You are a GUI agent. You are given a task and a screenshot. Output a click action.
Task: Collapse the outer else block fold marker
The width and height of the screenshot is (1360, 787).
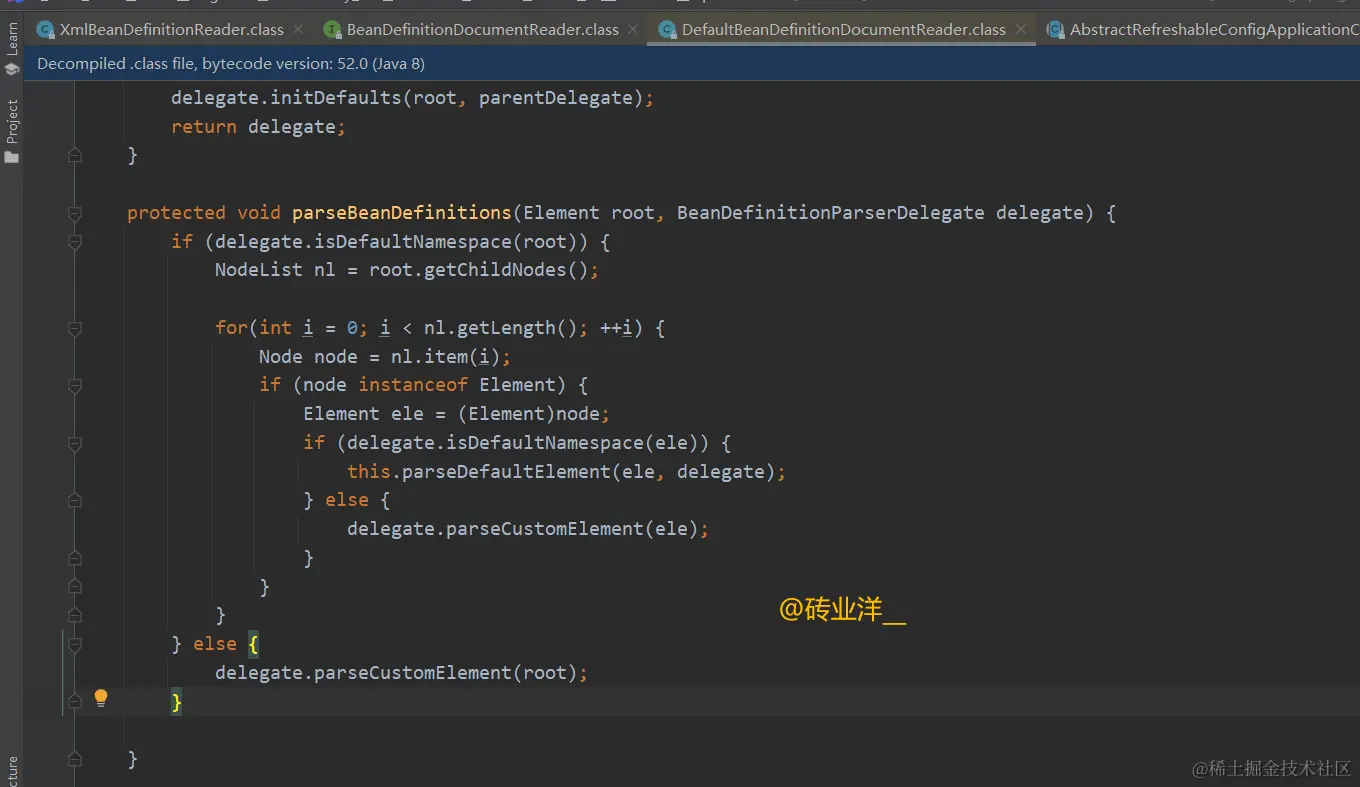click(x=74, y=645)
